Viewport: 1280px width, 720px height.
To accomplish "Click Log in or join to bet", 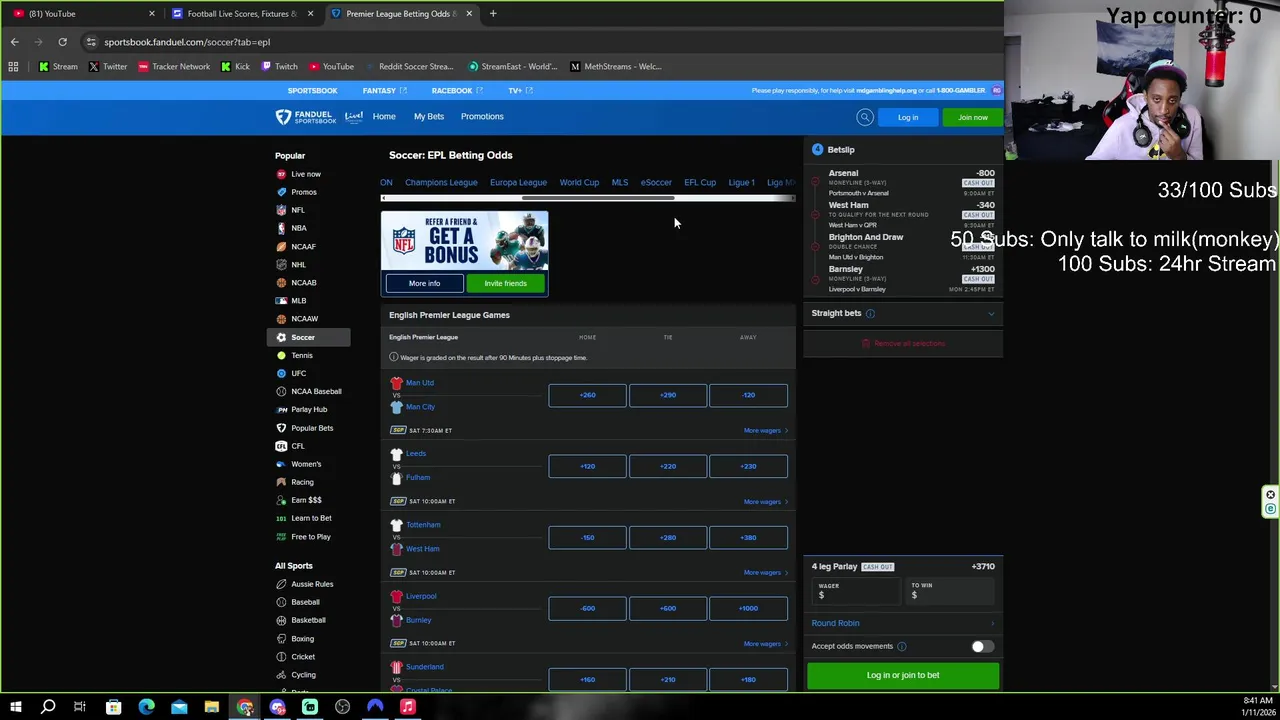I will (x=903, y=676).
